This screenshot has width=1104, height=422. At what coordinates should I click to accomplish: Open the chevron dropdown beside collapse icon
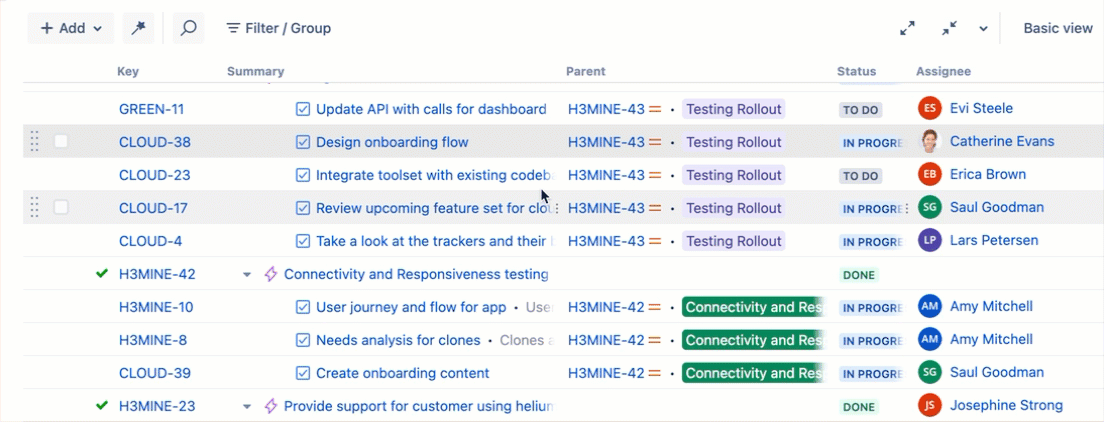[984, 29]
